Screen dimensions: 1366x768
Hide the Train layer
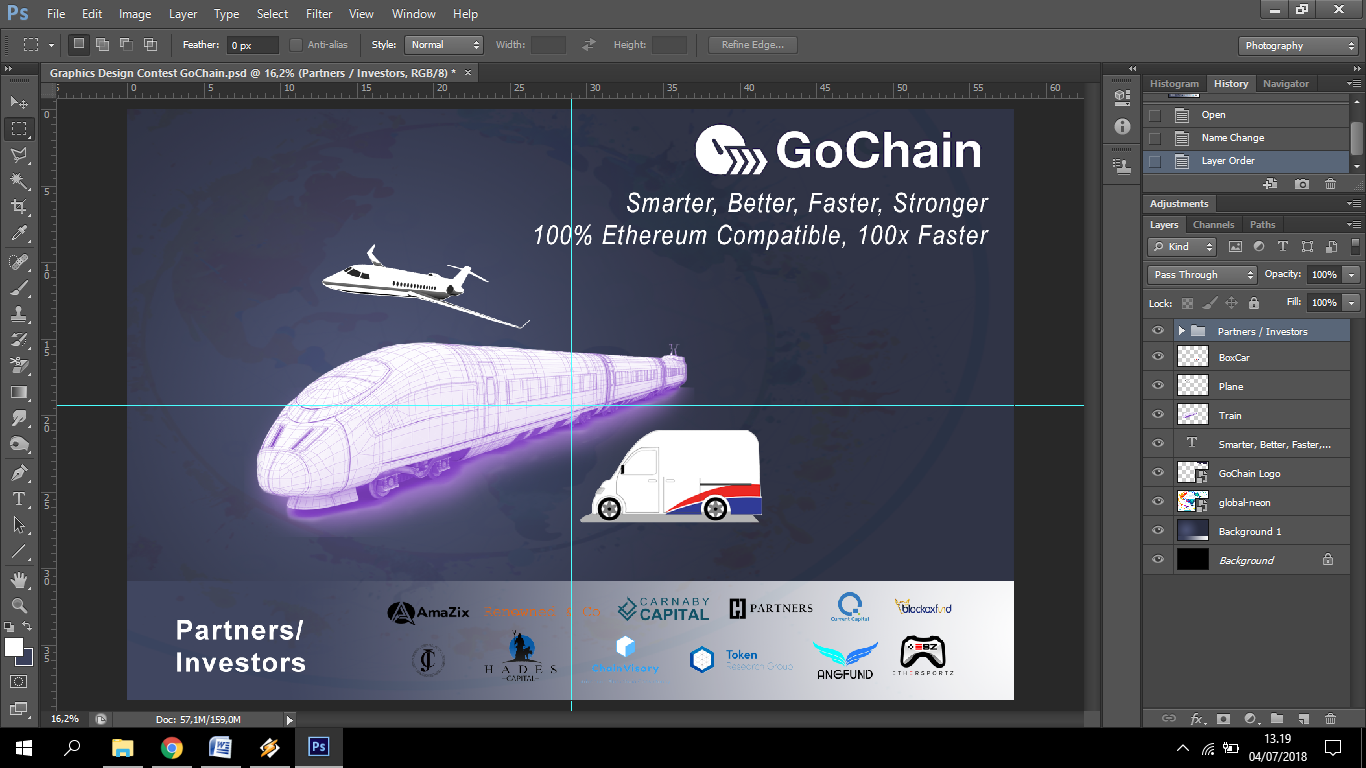[1158, 415]
